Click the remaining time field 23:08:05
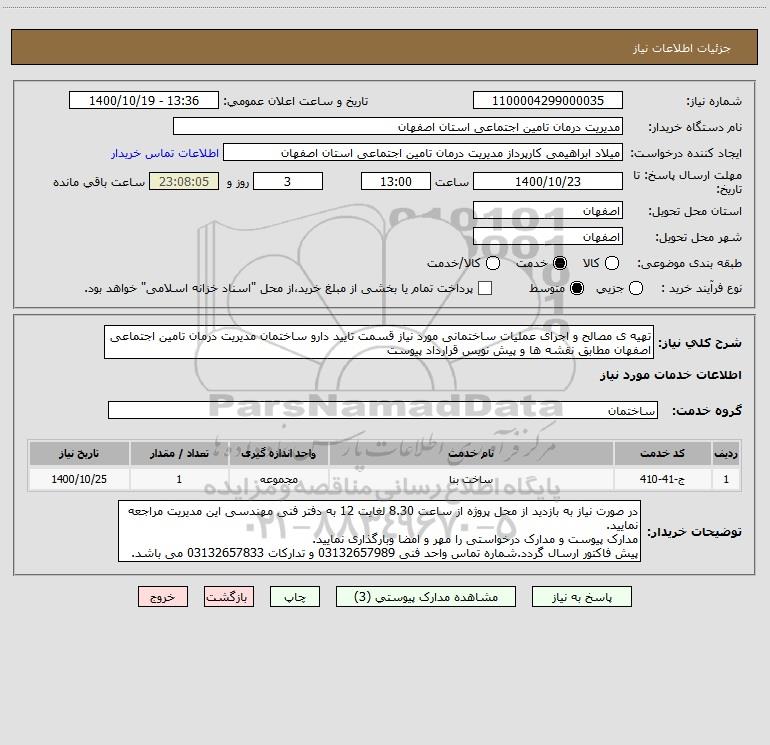770x745 pixels. (184, 181)
